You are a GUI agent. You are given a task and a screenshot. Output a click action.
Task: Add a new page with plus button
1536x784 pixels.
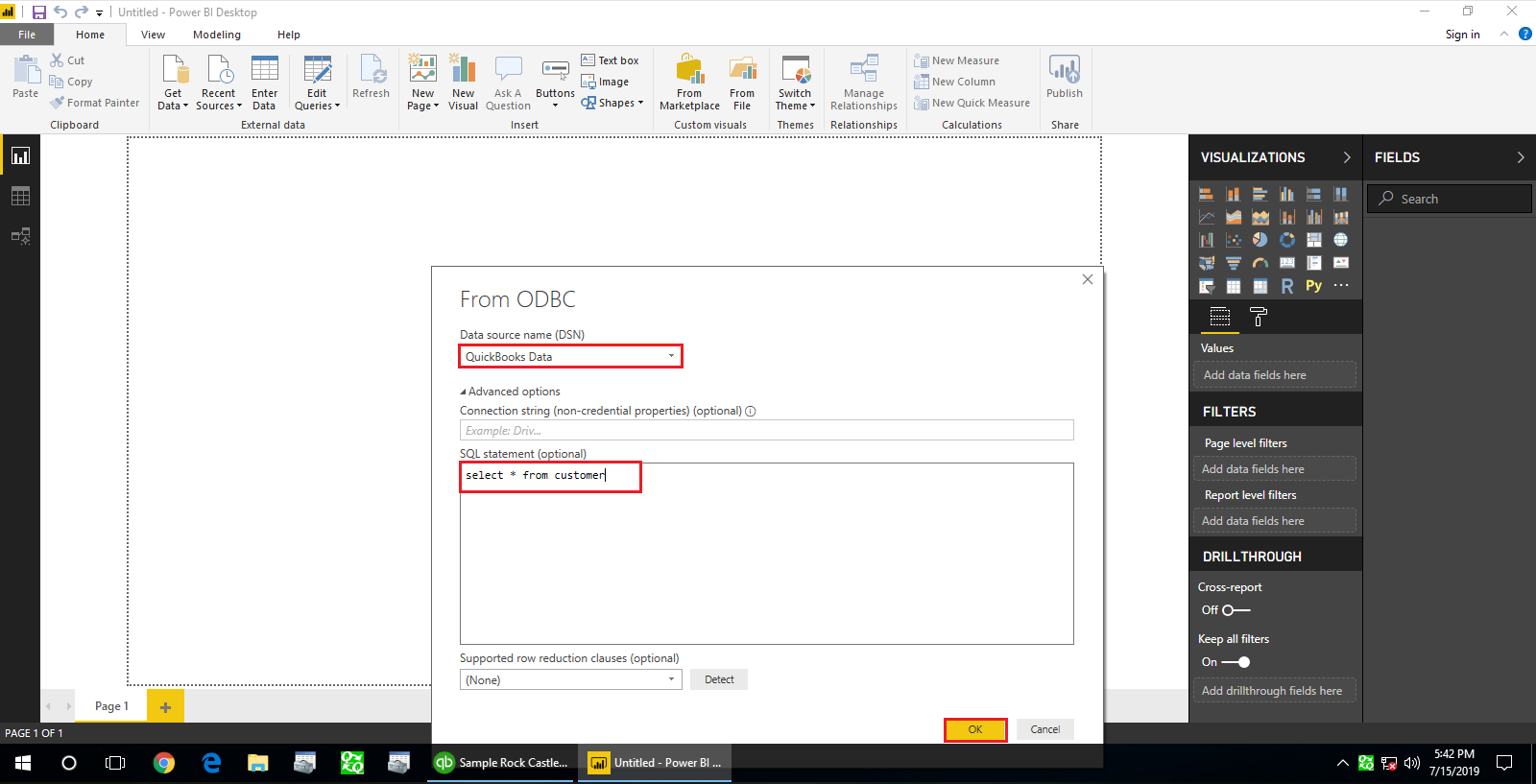(165, 706)
